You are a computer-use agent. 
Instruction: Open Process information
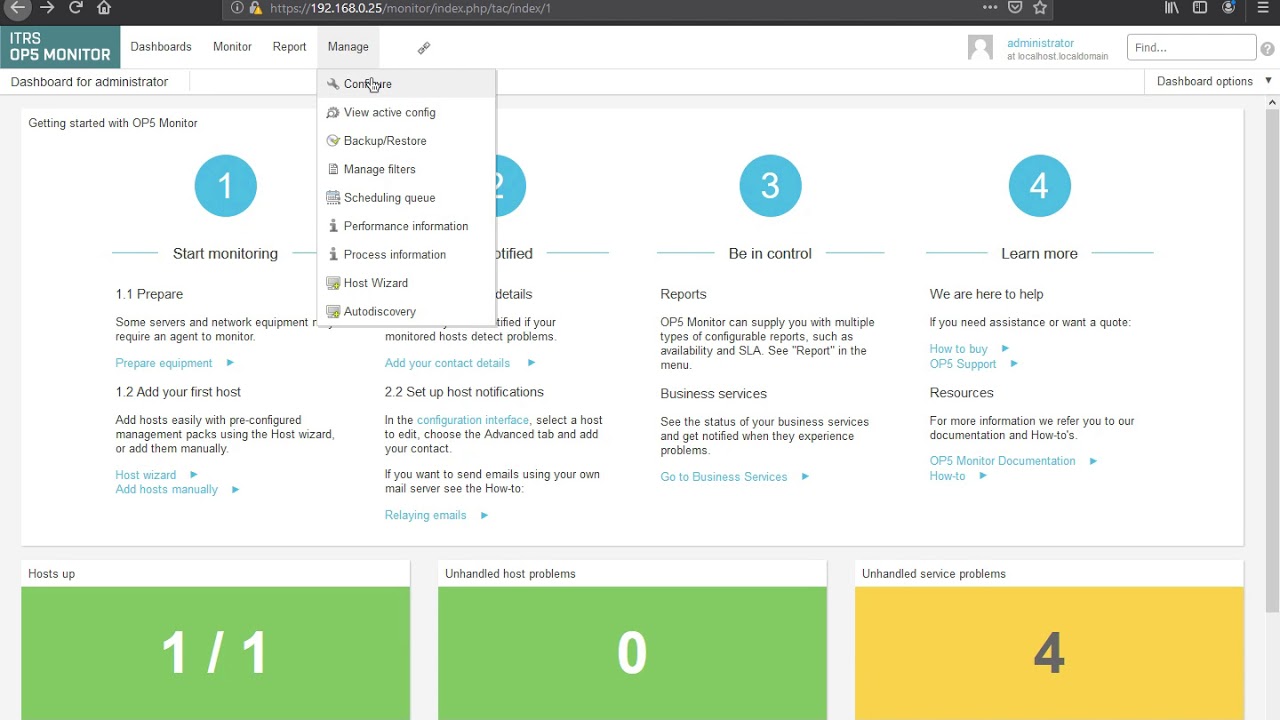click(406, 254)
